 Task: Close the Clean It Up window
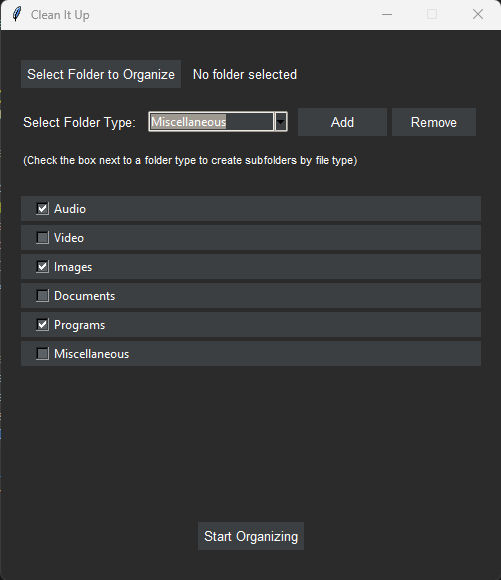click(478, 14)
